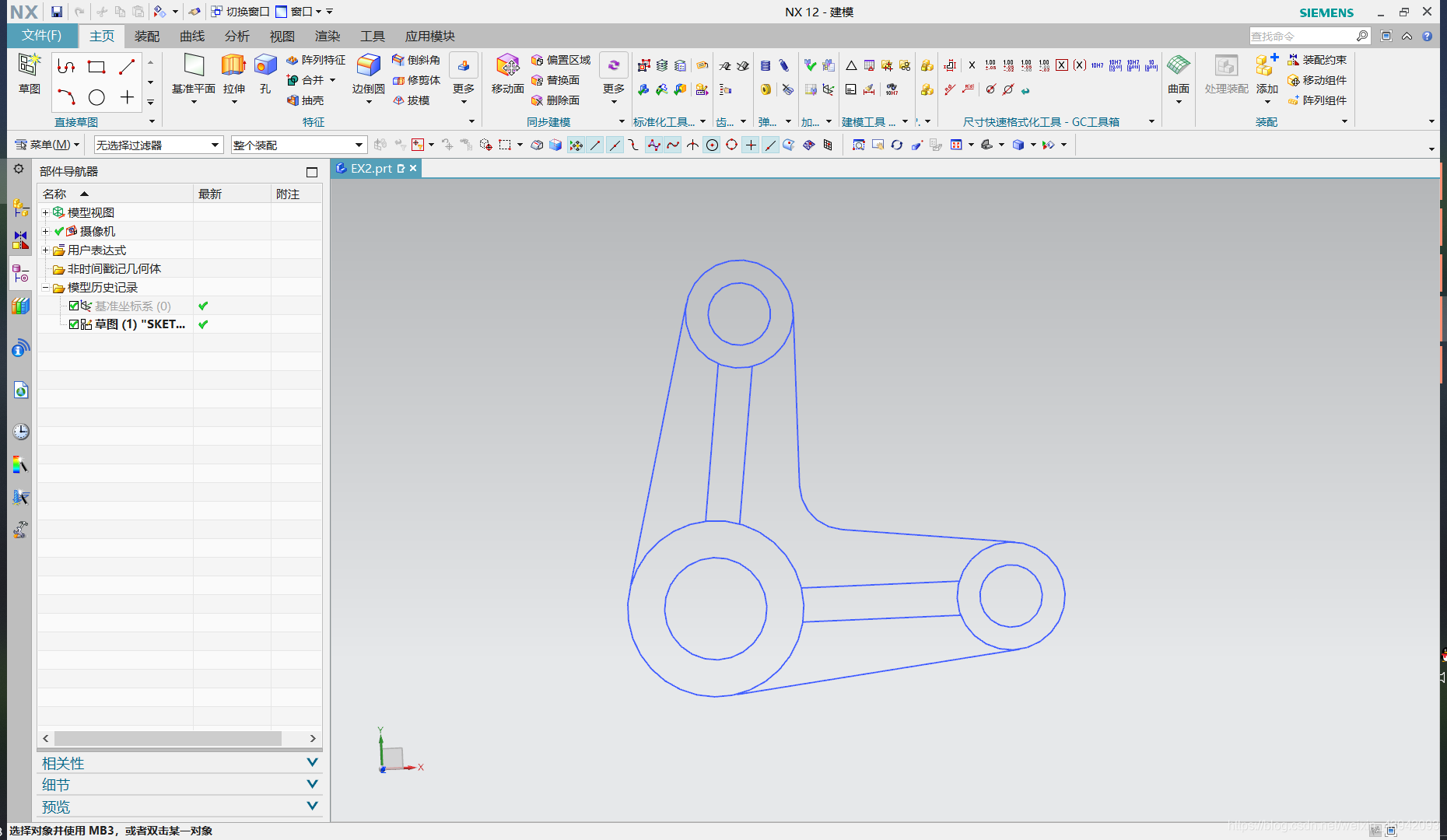Screen dimensions: 1447x840
Task: Click the 查找命令 search field
Action: tap(1303, 36)
